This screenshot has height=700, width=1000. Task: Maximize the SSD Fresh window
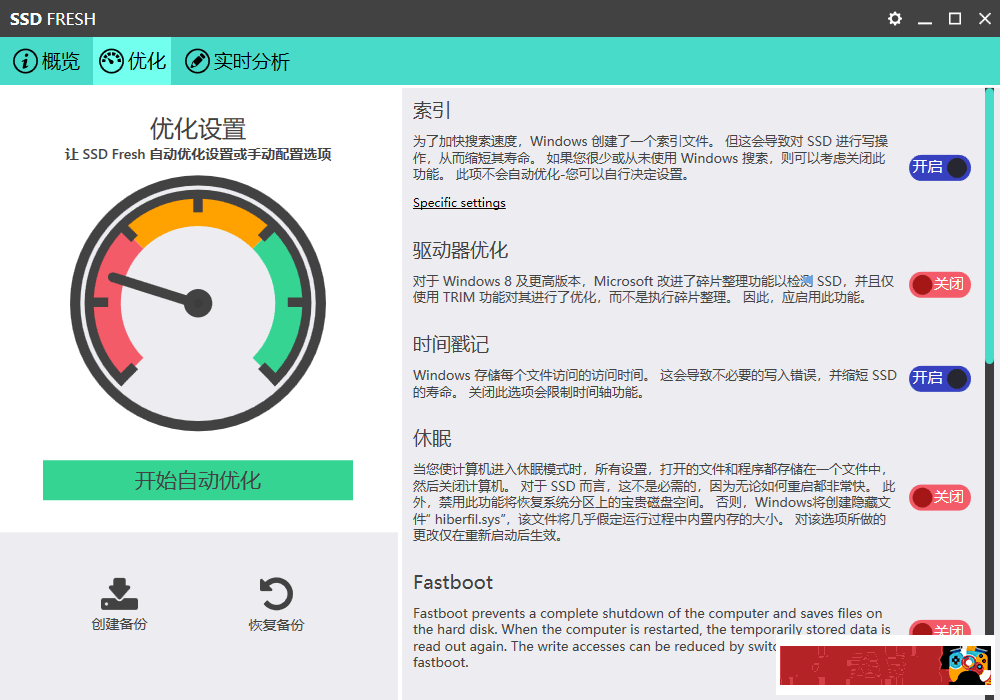click(x=955, y=18)
